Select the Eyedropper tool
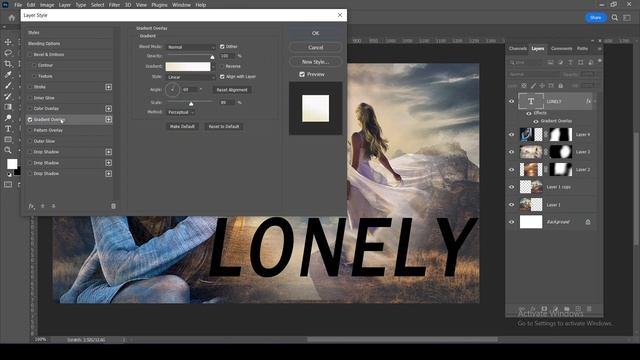 [8, 75]
